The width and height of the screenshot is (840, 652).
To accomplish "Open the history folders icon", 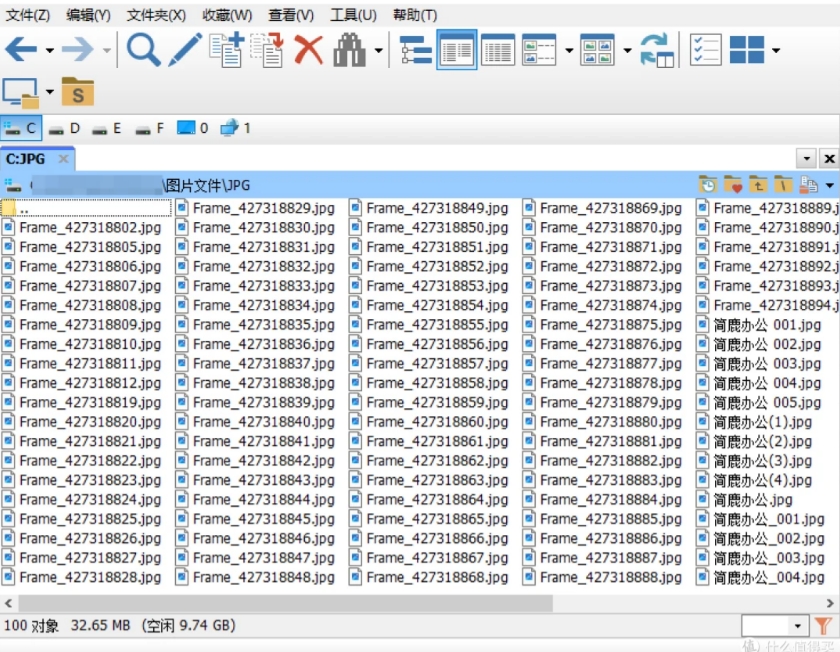I will [708, 185].
